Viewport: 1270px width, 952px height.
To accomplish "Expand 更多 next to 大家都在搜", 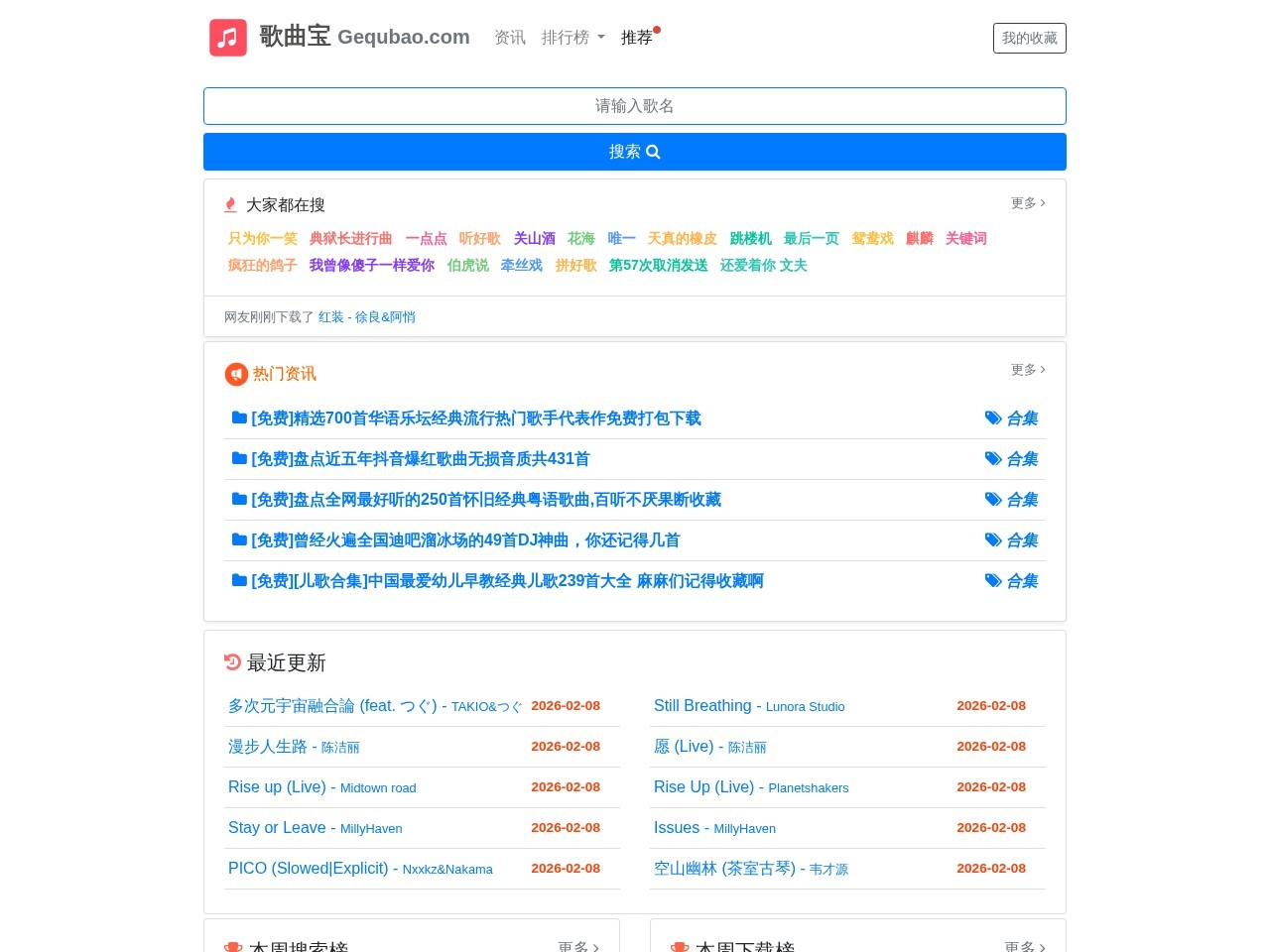I will point(1027,203).
